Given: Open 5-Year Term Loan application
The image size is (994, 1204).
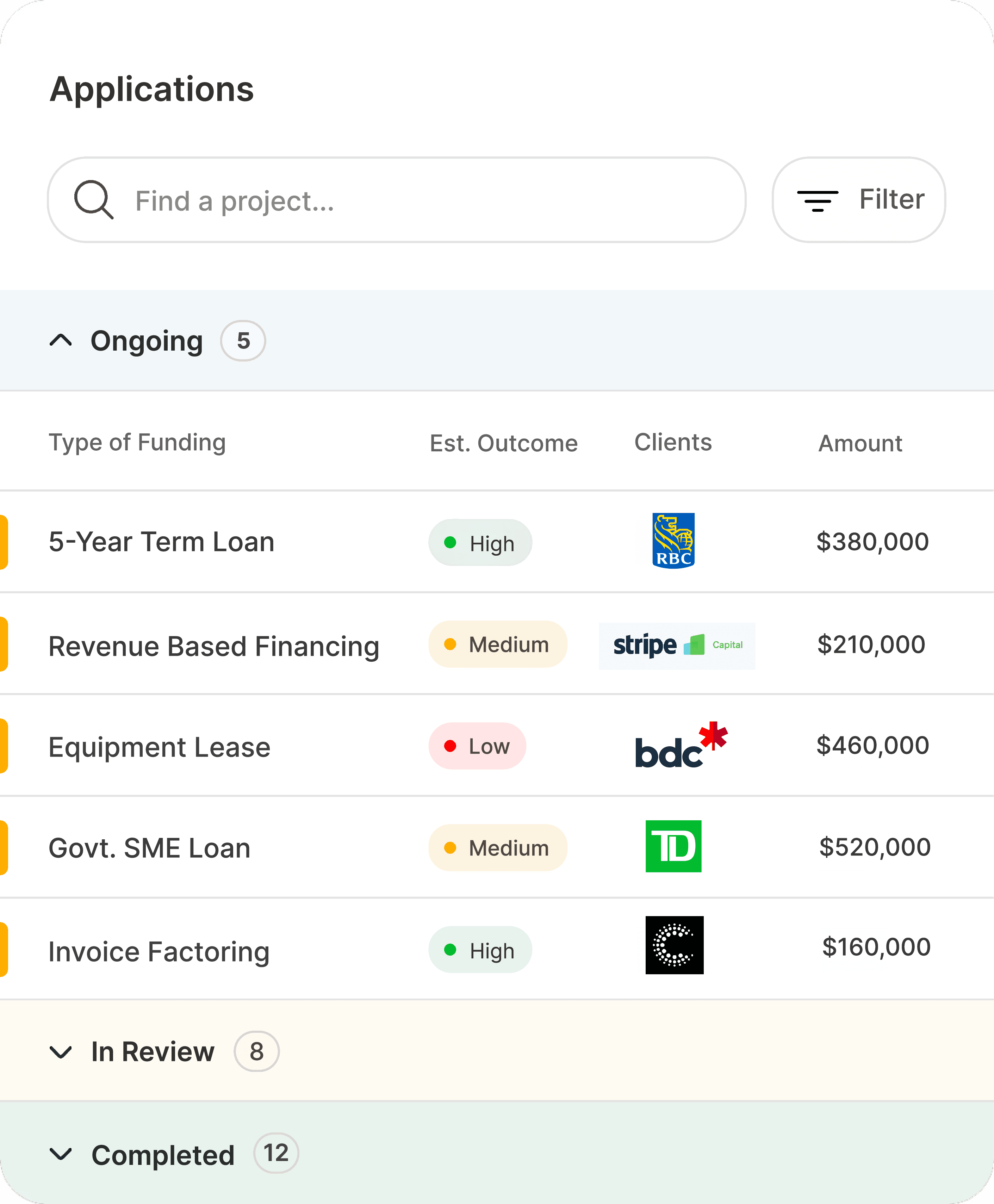Looking at the screenshot, I should 161,542.
